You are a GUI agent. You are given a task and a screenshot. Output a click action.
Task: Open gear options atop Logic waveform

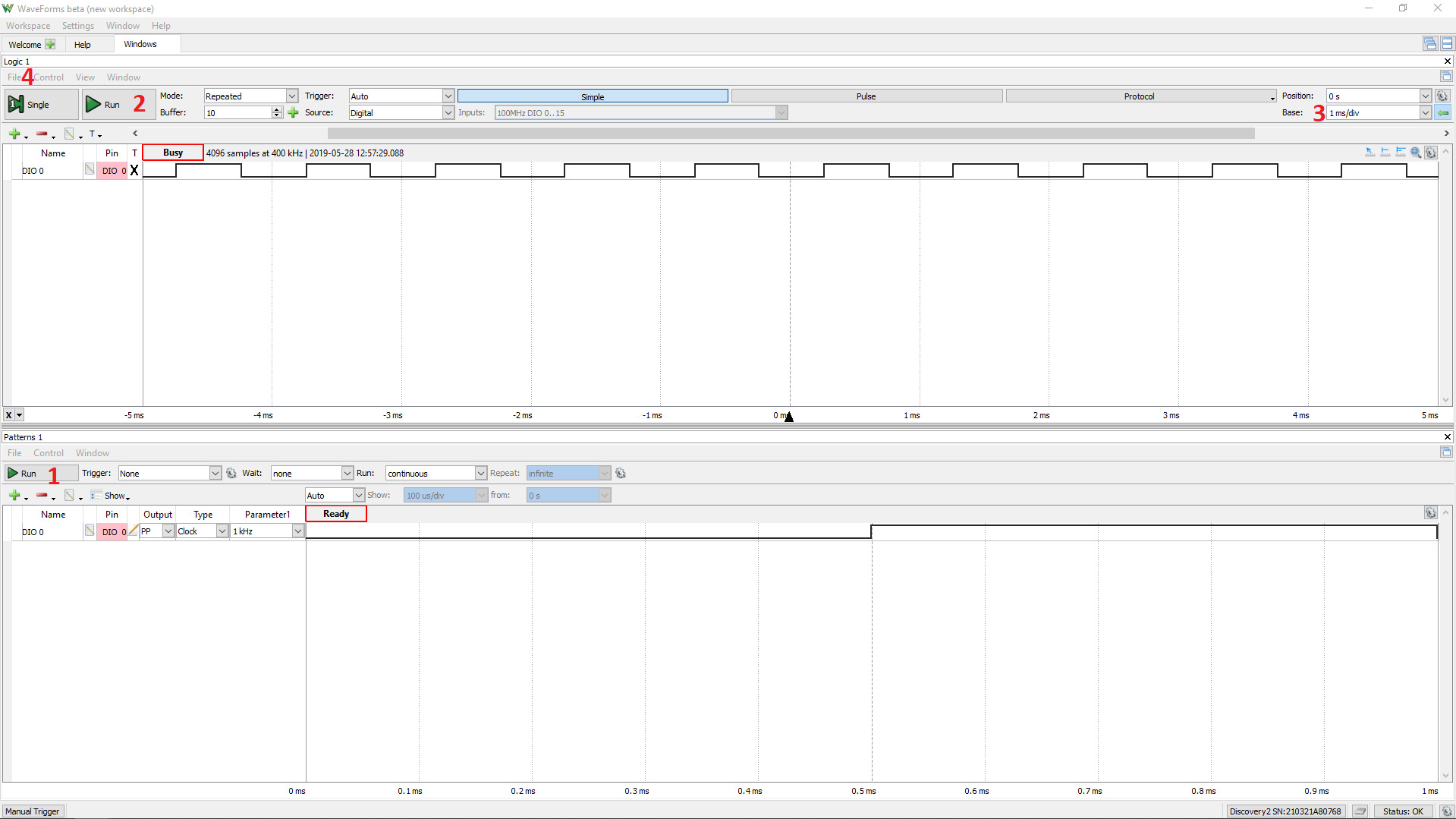(1430, 153)
